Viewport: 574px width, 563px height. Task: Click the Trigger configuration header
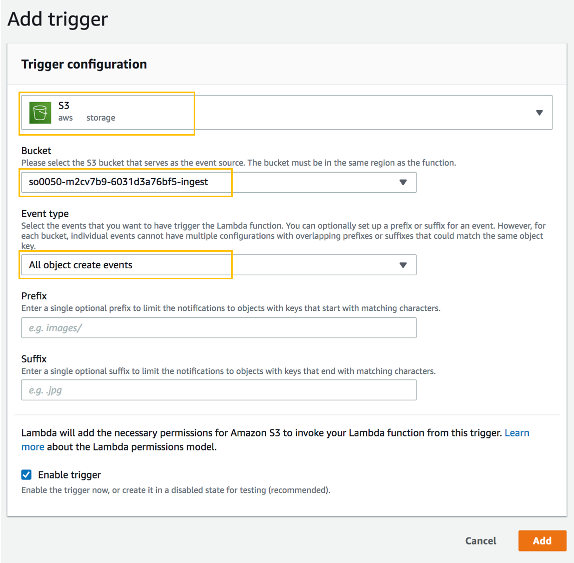click(84, 64)
